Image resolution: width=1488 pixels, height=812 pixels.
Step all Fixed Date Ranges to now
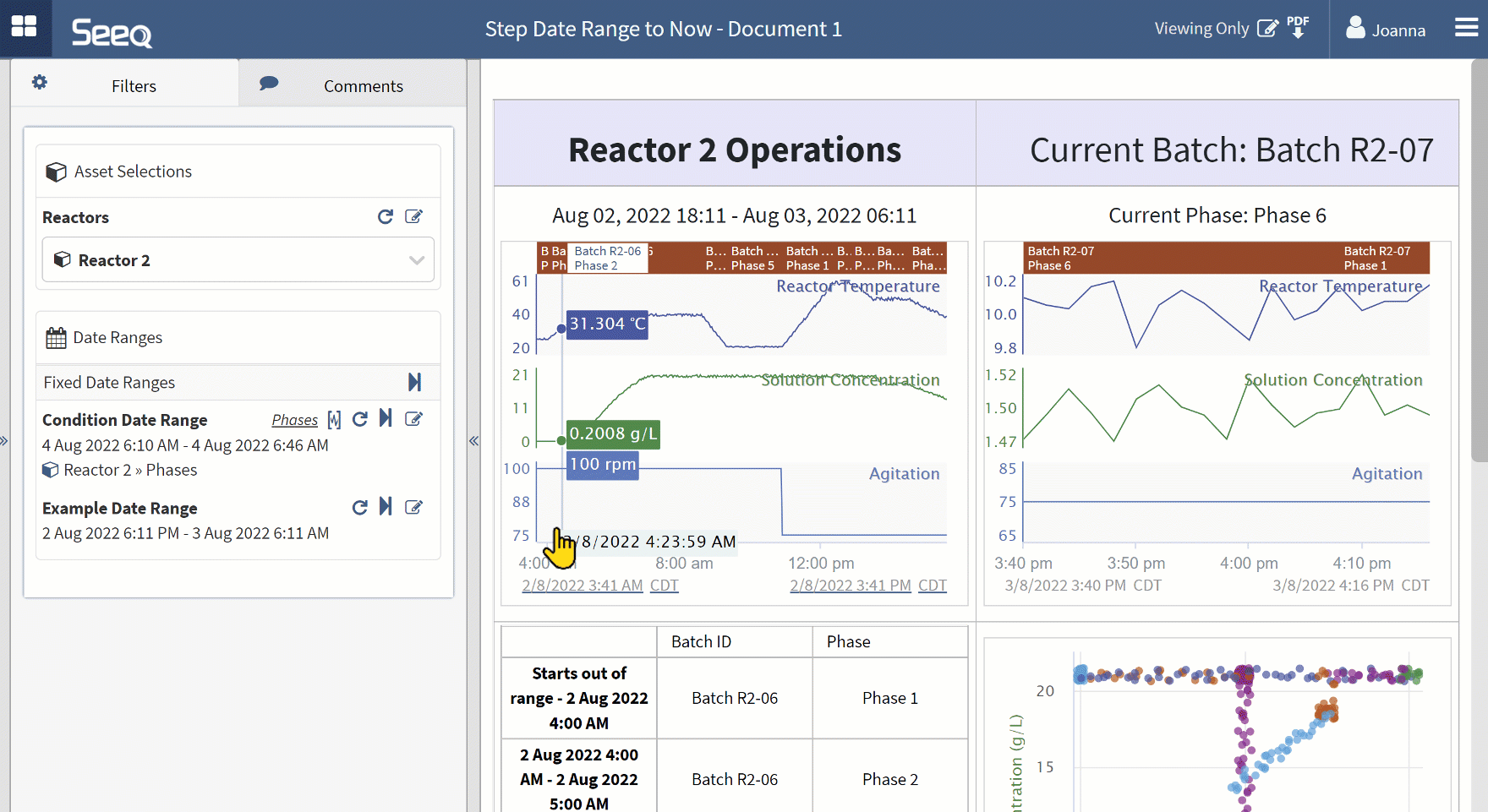pos(414,383)
